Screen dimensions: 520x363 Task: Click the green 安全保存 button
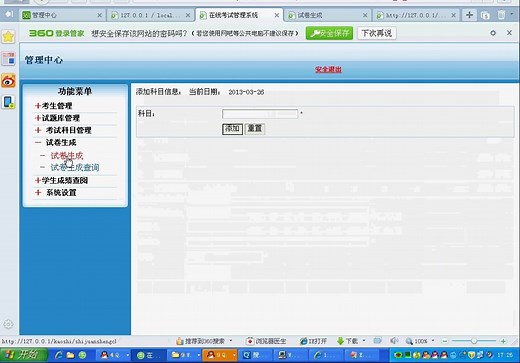329,33
